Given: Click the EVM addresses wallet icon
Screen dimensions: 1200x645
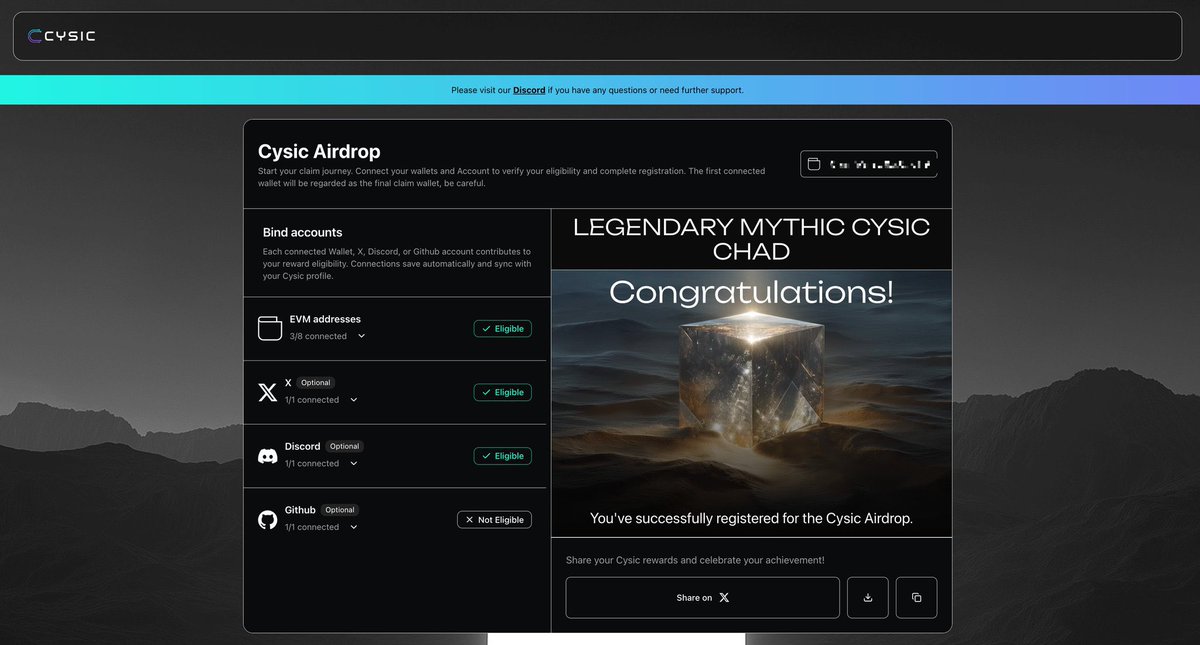Looking at the screenshot, I should [270, 328].
